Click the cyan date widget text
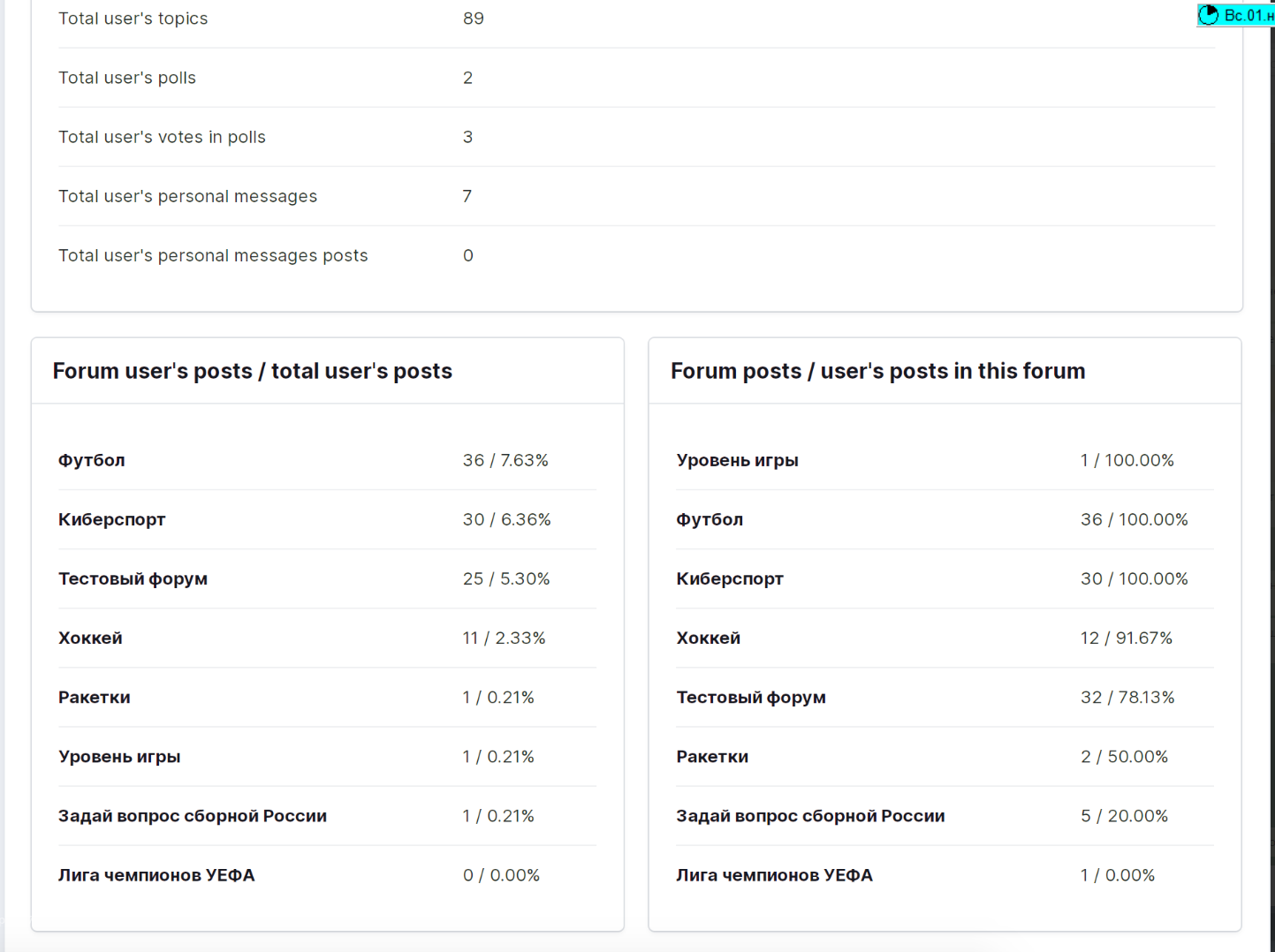Screen dimensions: 1275x952 click(x=1248, y=16)
